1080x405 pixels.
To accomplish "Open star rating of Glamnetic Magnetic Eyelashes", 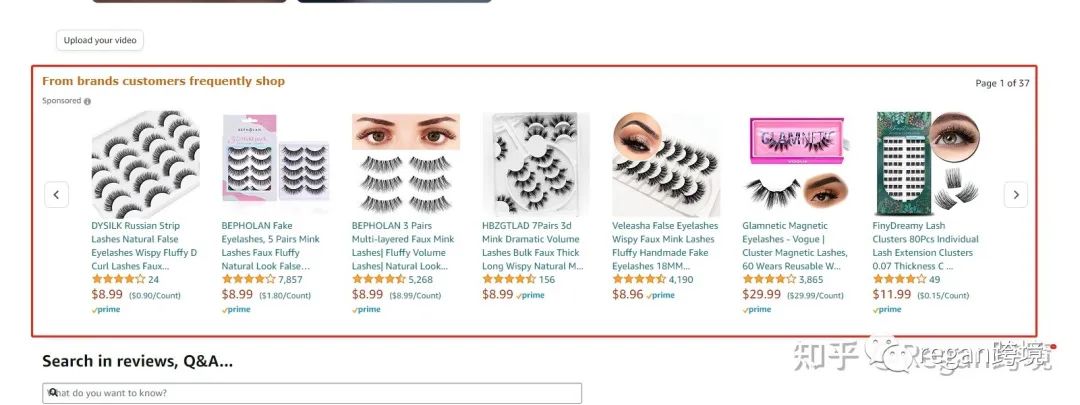I will [x=769, y=280].
